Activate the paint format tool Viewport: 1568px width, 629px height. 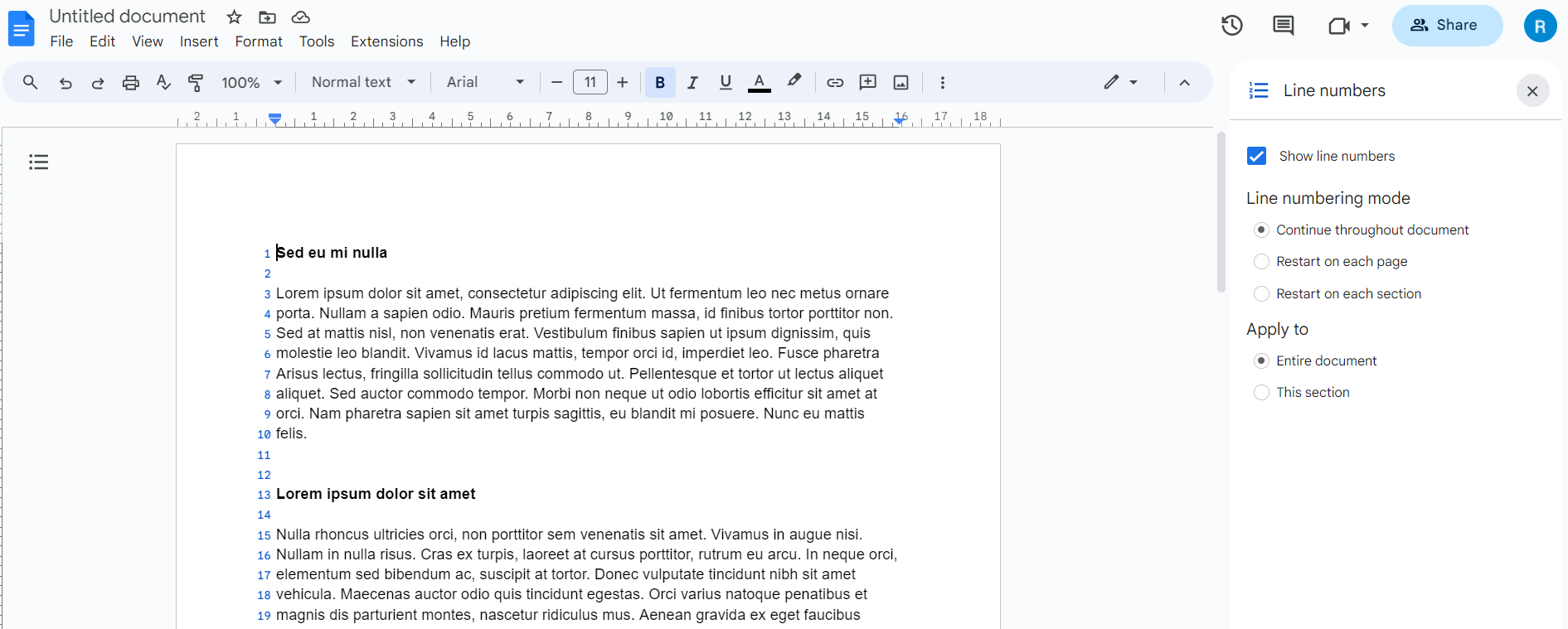click(196, 82)
